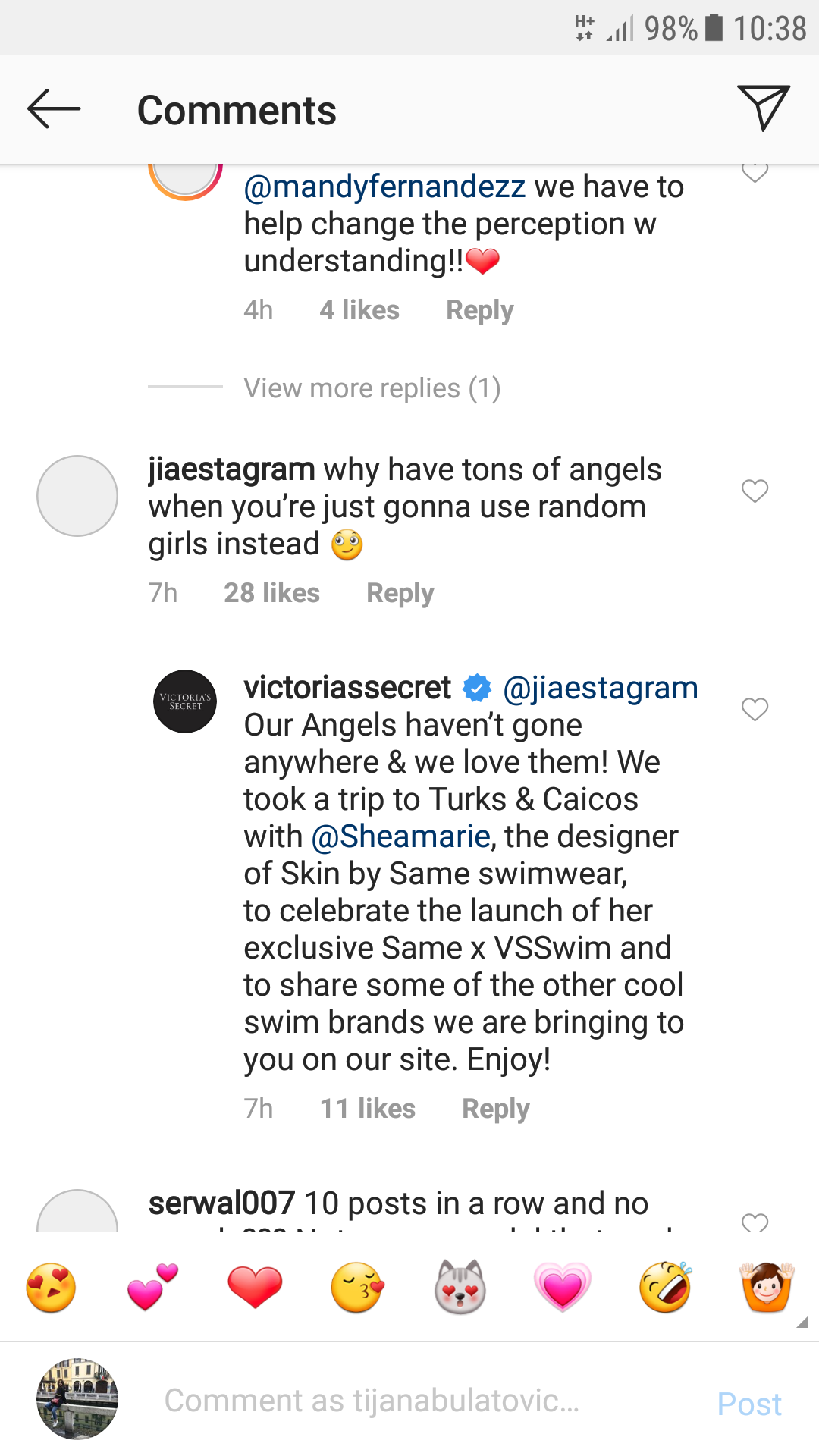
Task: Insert the red heart emoji
Action: coord(255,1288)
